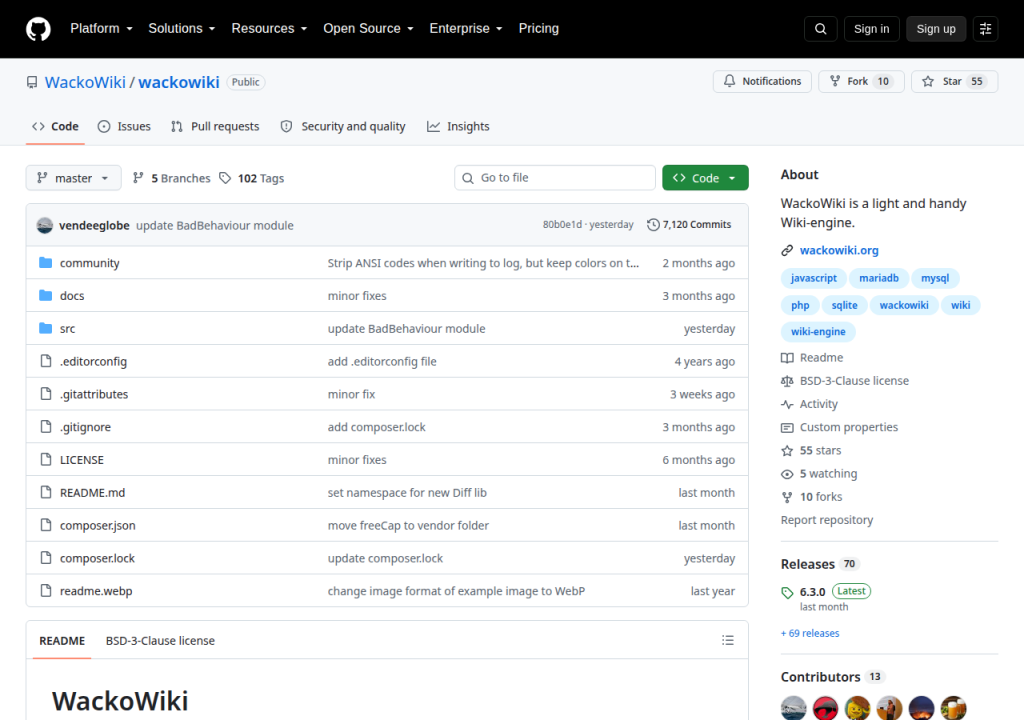Click the GitHub Octocat logo

coord(38,29)
